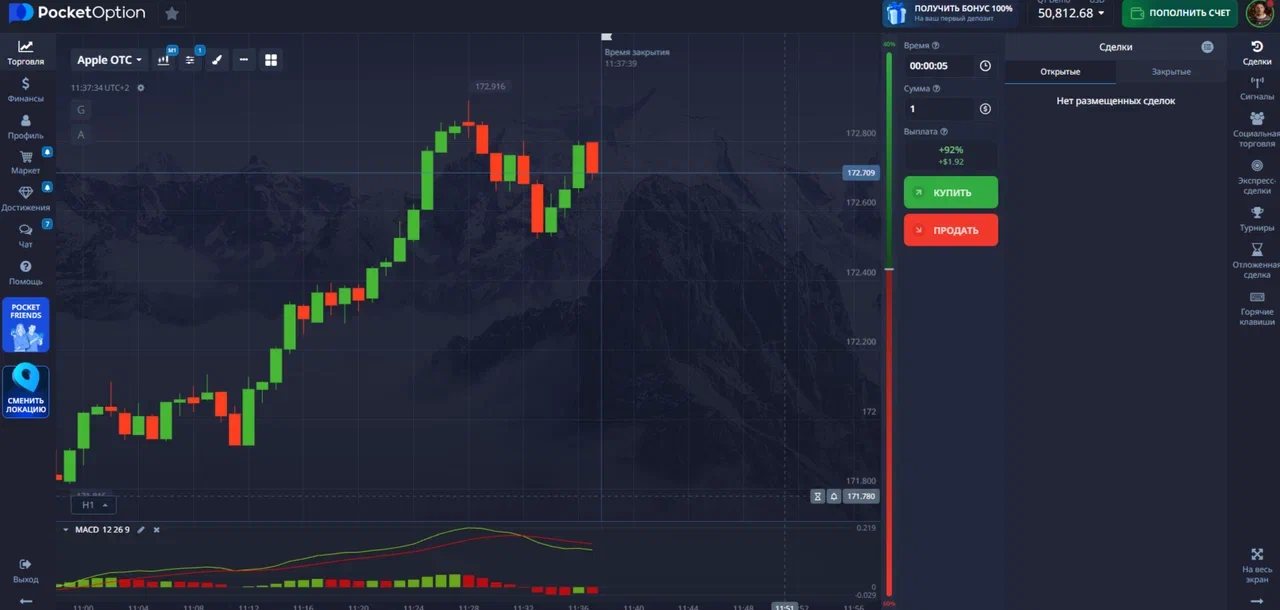
Task: Open the user avatar profile menu
Action: (1259, 13)
